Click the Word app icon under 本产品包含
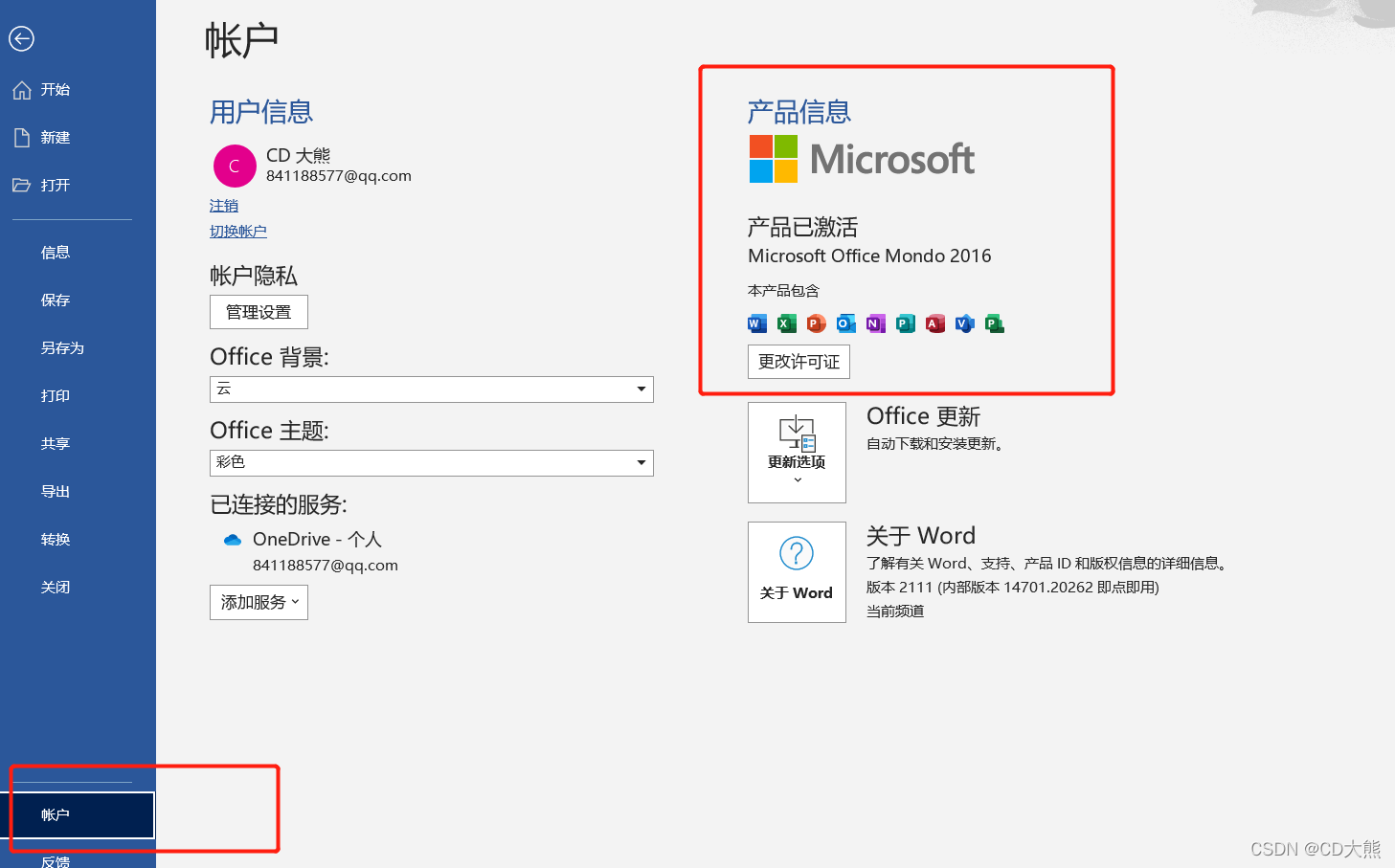 757,323
